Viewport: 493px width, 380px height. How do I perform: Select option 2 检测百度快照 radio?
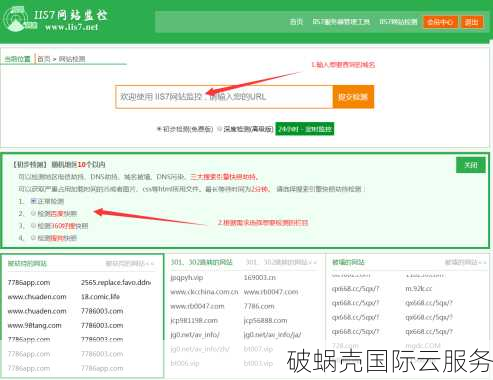click(33, 213)
